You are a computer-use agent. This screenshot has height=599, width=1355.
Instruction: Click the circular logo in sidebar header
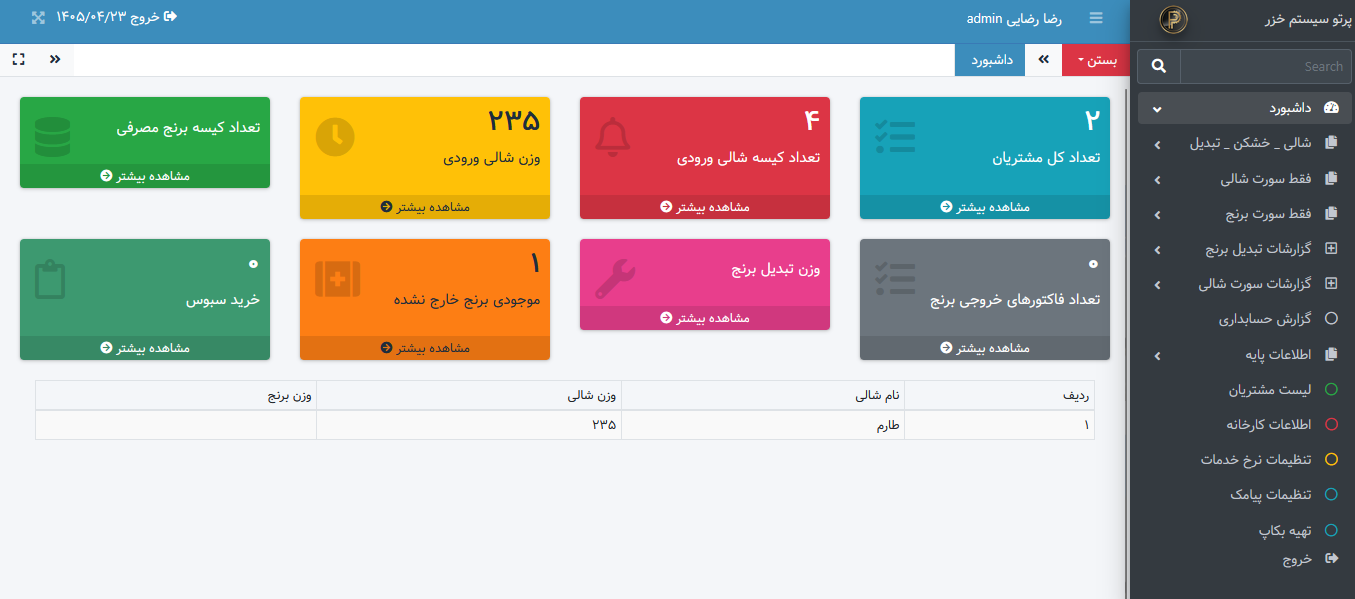(x=1172, y=20)
